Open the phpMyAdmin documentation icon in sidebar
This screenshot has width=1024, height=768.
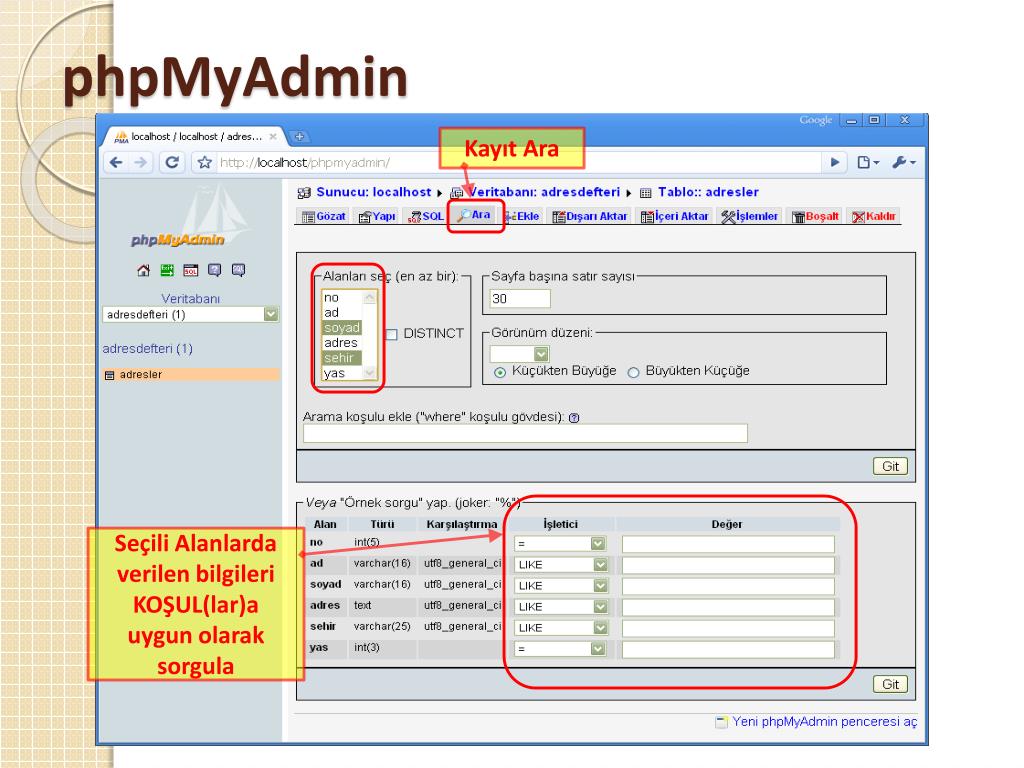click(x=214, y=270)
